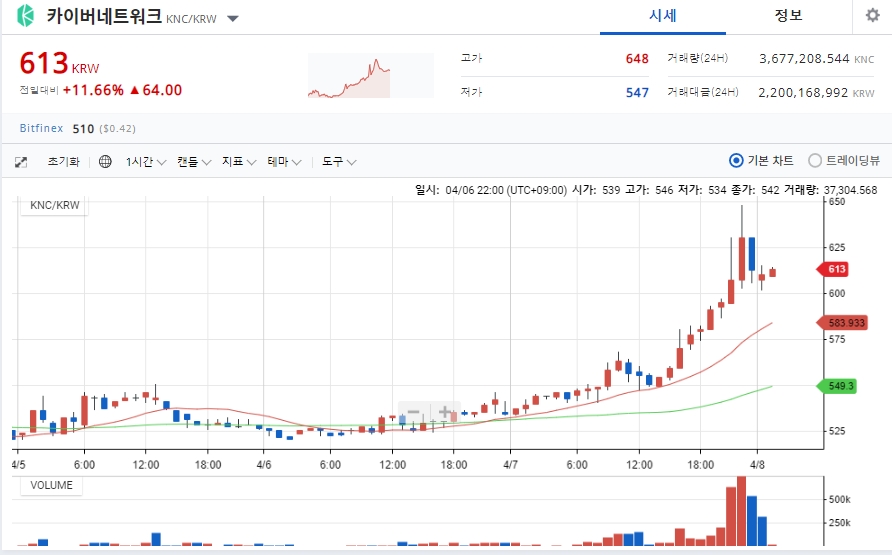
Task: Click the 초기화 reset button
Action: (x=64, y=161)
